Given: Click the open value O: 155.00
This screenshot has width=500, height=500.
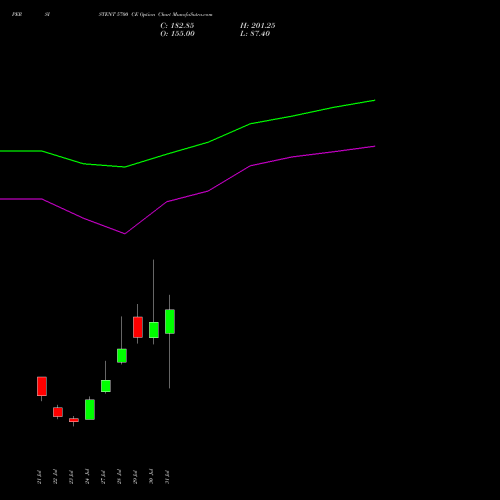Looking at the screenshot, I should click(177, 34).
